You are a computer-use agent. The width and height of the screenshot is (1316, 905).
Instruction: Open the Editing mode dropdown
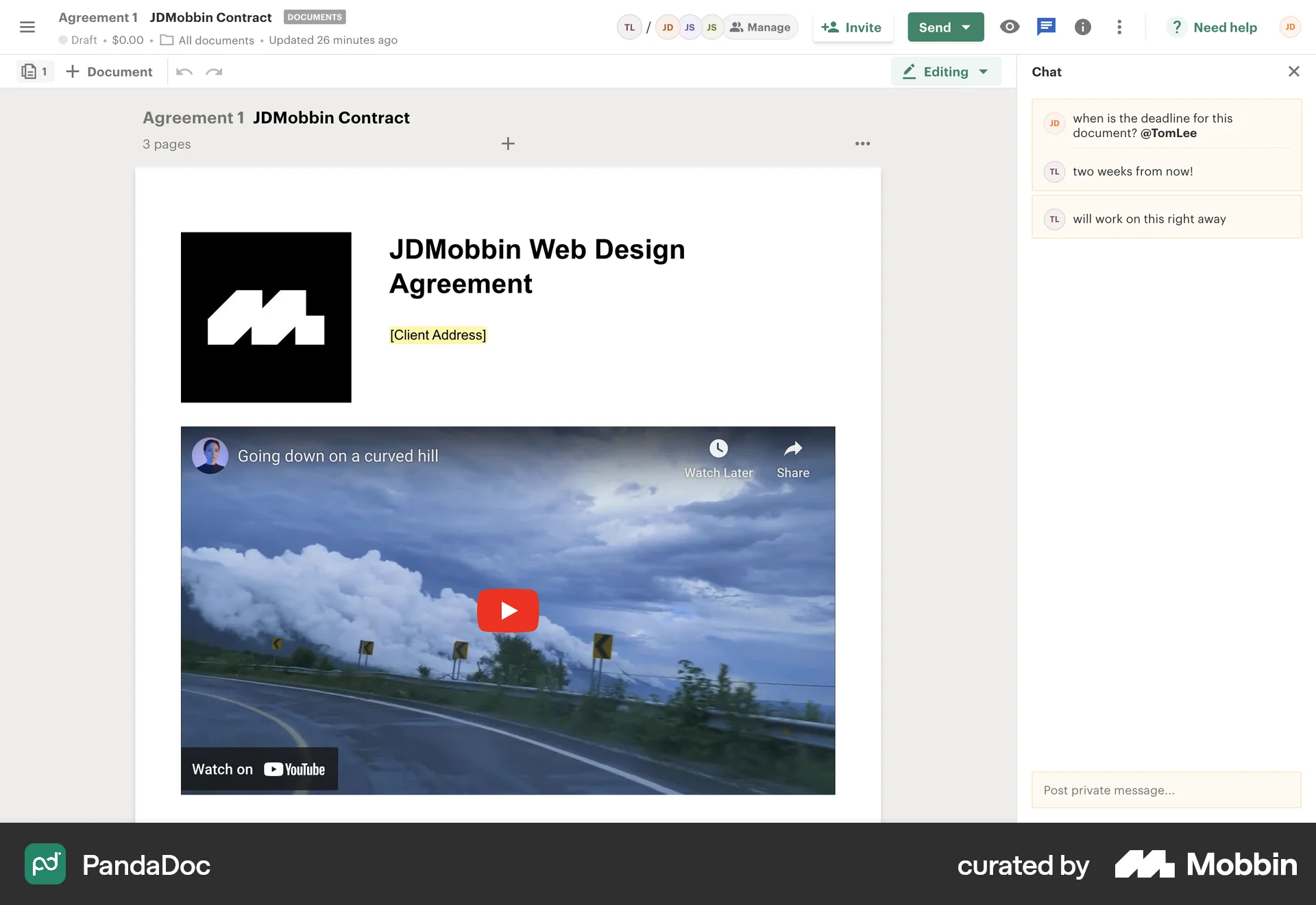coord(946,72)
